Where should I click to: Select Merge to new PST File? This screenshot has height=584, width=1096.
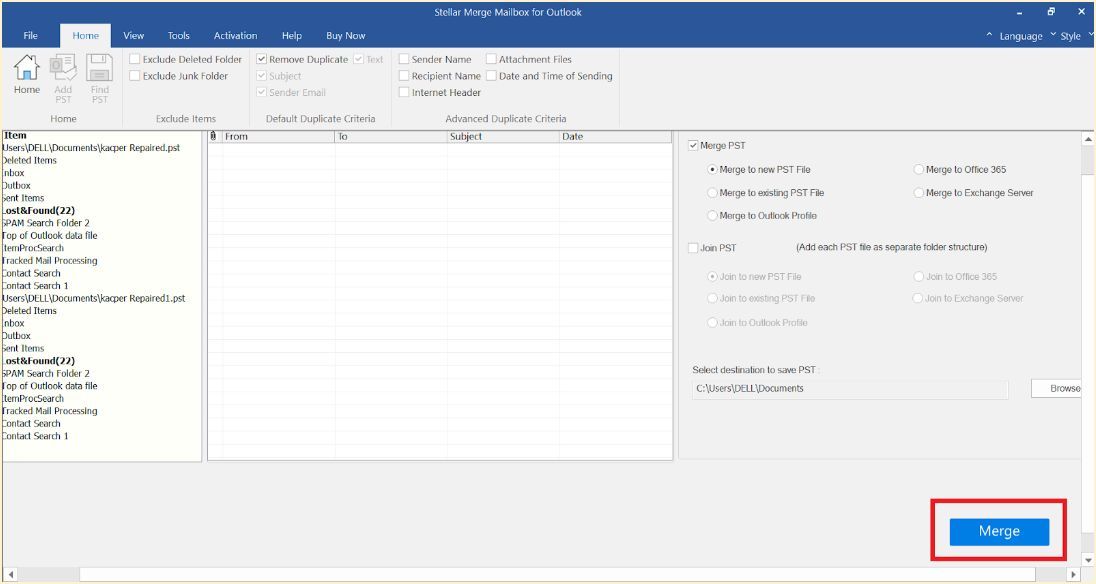click(712, 170)
